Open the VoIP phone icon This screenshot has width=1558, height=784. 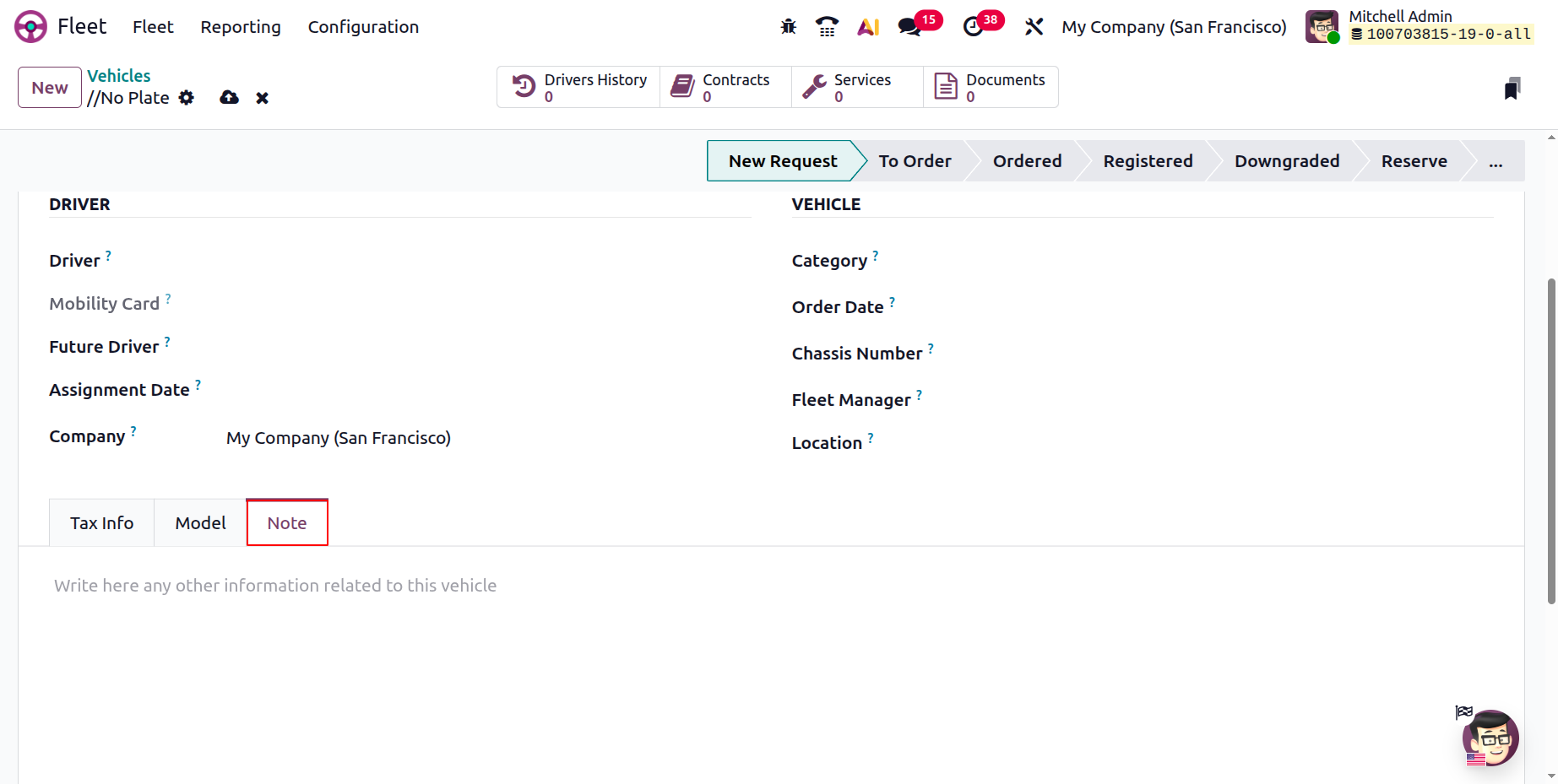coord(827,27)
